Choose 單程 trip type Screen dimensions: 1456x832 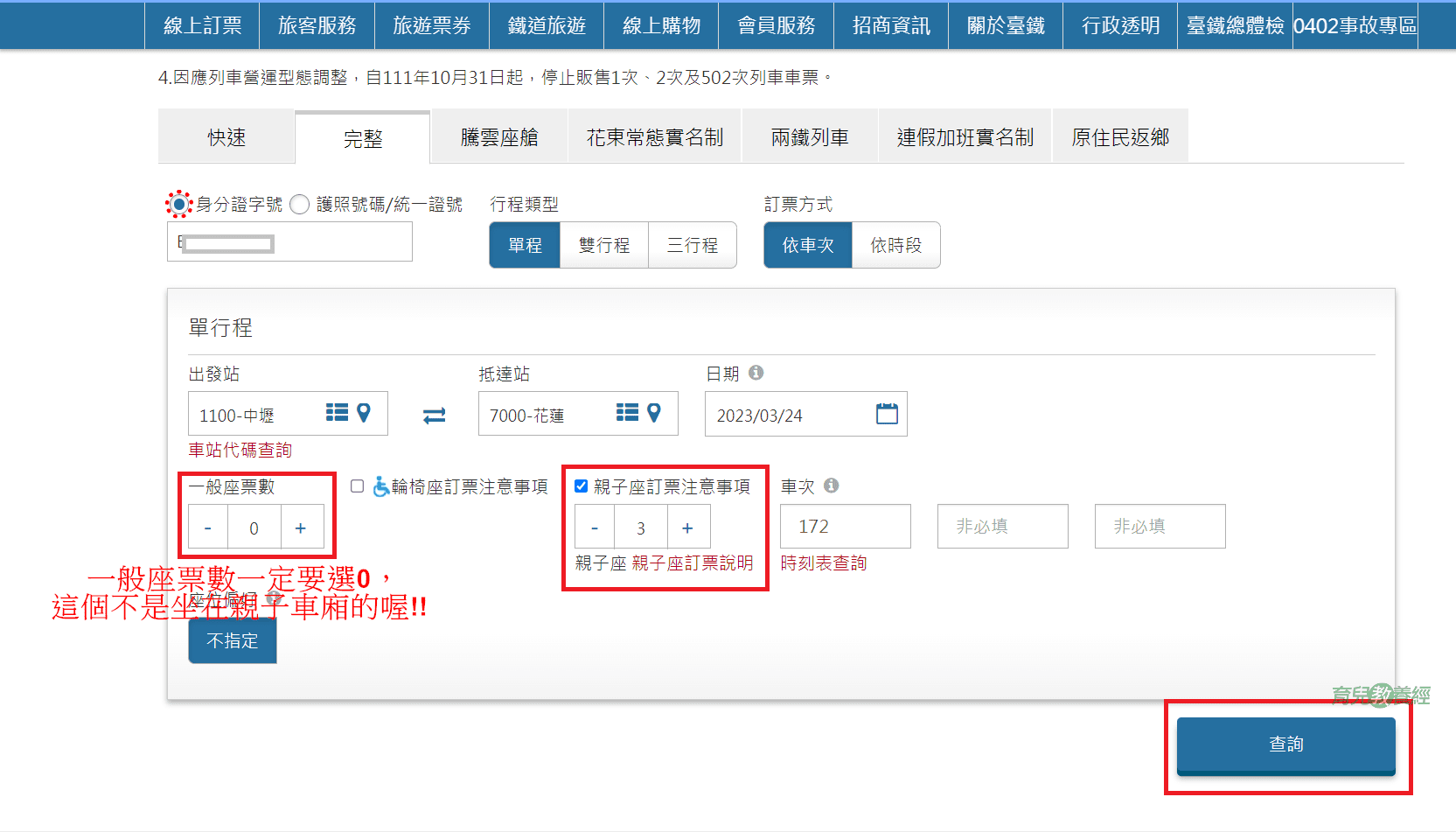point(525,245)
